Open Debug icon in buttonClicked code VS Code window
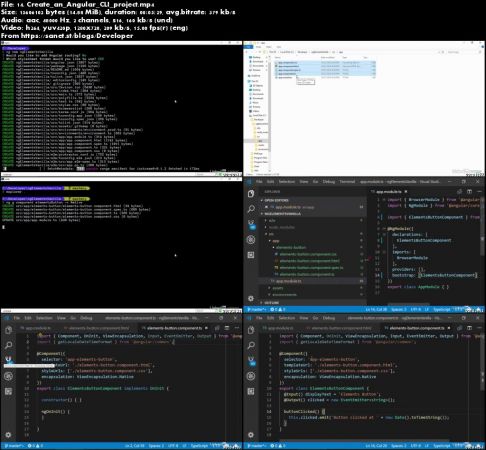This screenshot has width=486, height=450. pyautogui.click(x=251, y=376)
